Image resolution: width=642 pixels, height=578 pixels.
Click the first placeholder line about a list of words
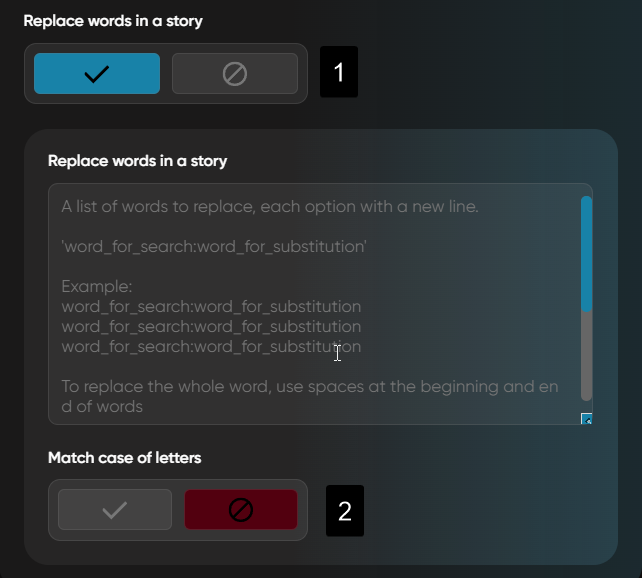[x=270, y=207]
